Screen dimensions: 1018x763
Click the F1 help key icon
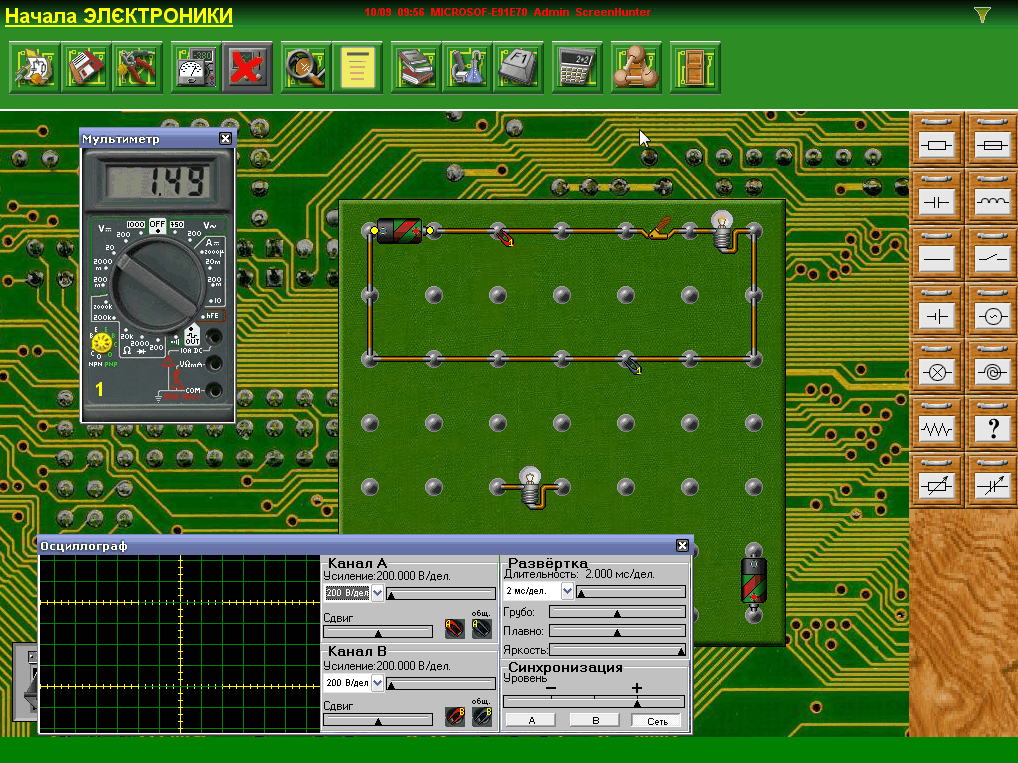tap(518, 67)
